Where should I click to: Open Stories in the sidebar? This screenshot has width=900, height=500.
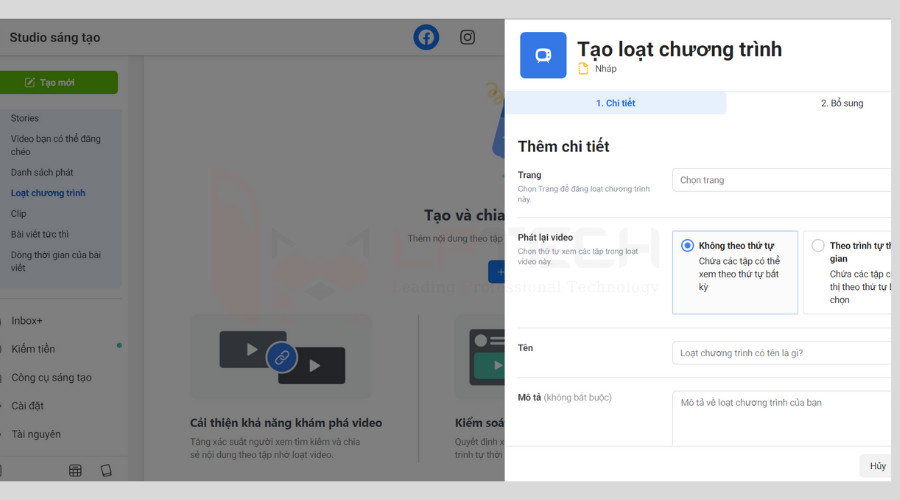[x=25, y=118]
